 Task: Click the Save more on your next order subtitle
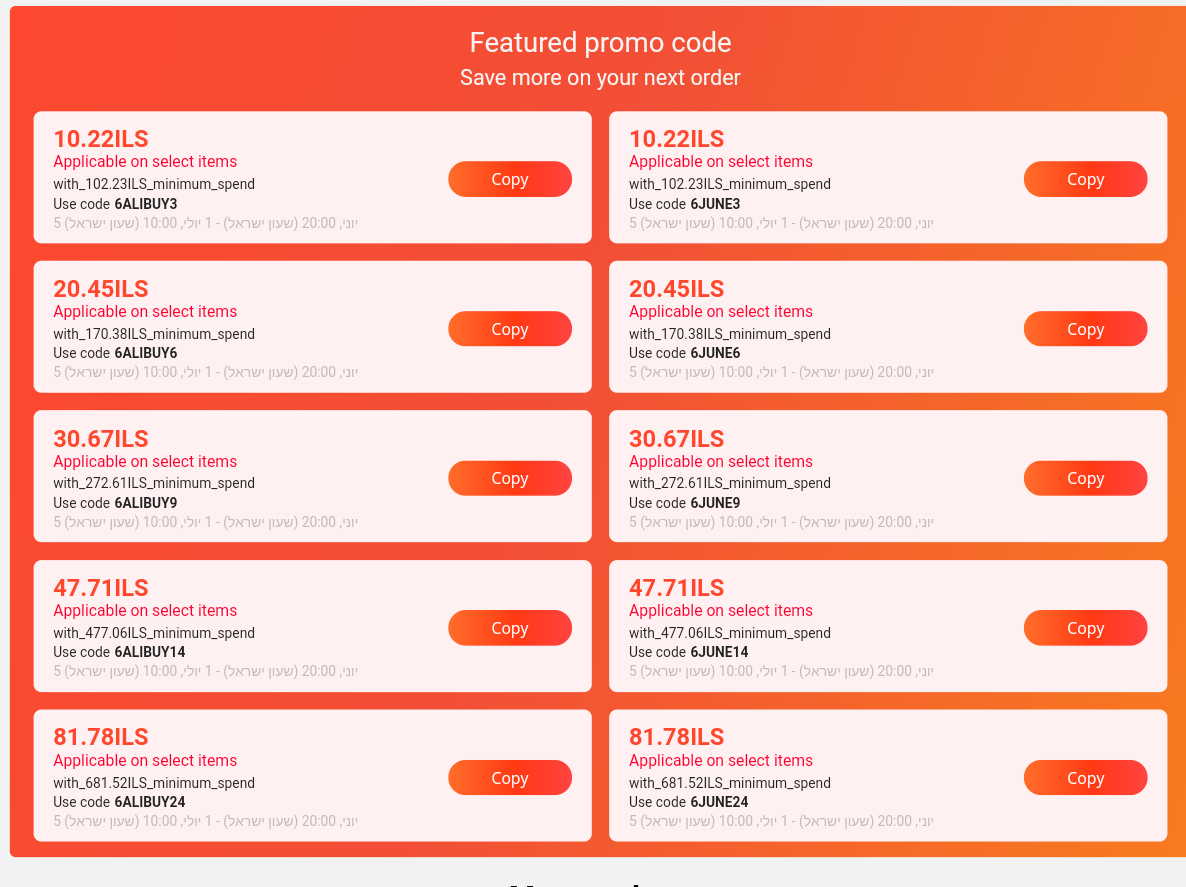[600, 78]
